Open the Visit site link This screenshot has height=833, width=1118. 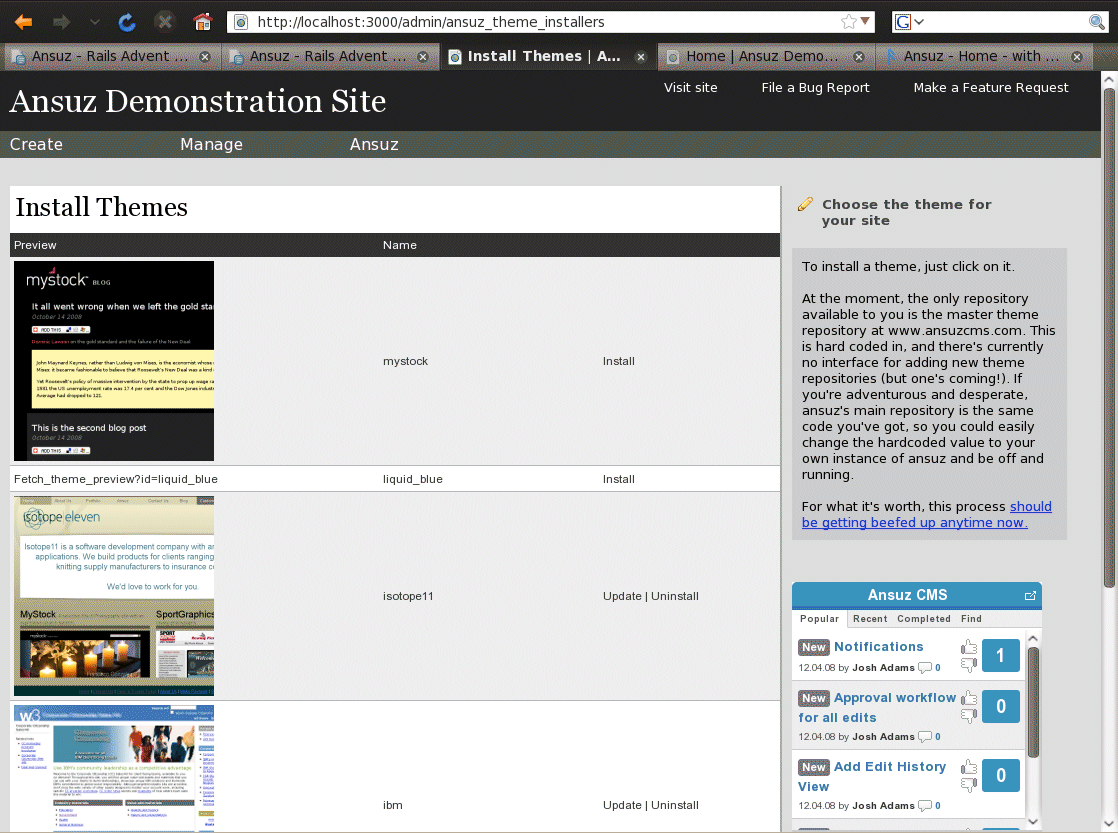pos(690,88)
